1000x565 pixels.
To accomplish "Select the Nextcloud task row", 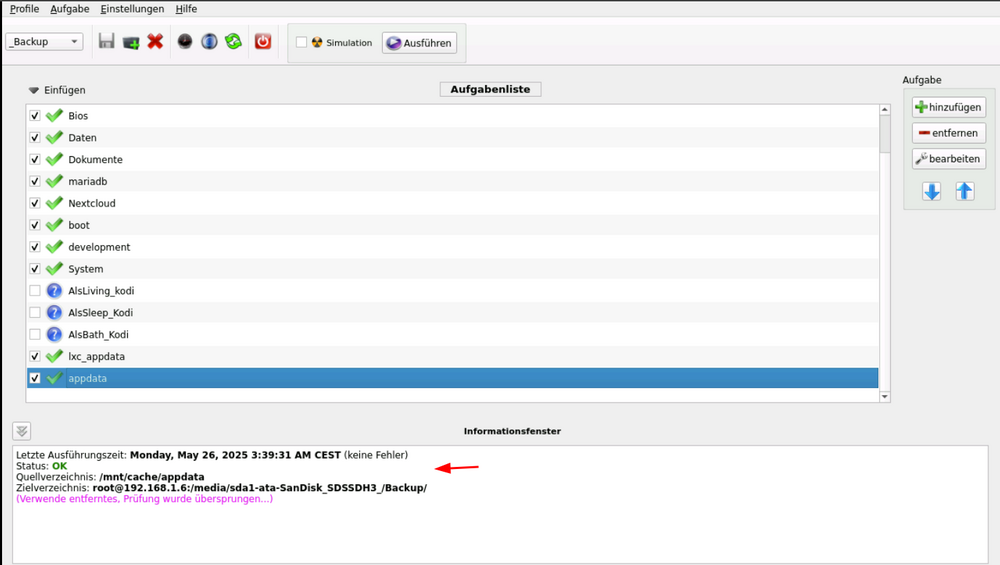I will point(452,203).
